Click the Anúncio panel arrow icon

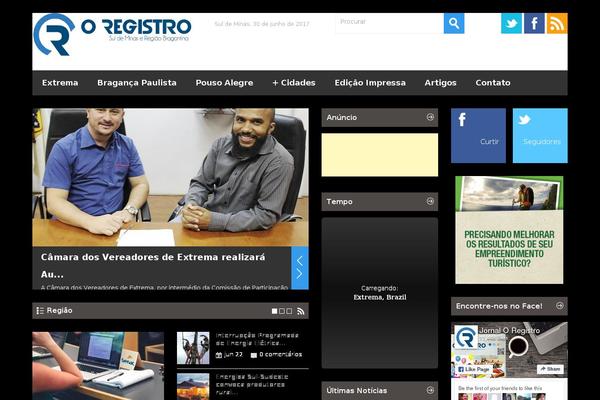click(430, 117)
